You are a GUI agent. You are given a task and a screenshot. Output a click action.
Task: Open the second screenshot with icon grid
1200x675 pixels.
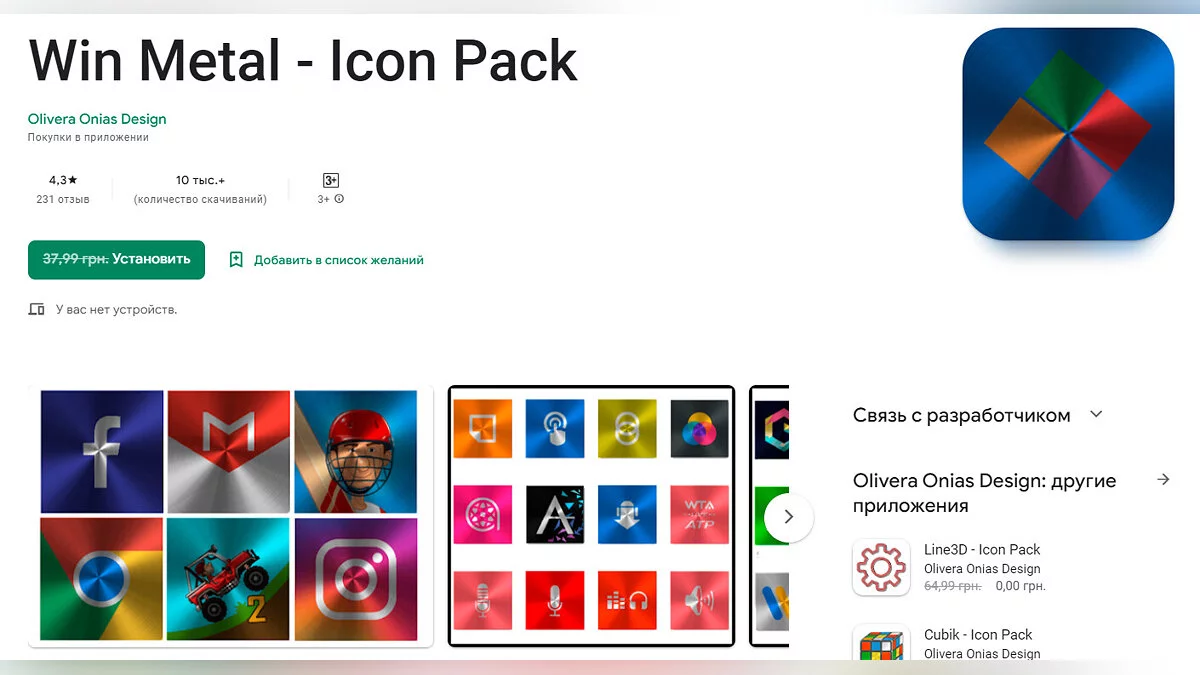click(591, 516)
